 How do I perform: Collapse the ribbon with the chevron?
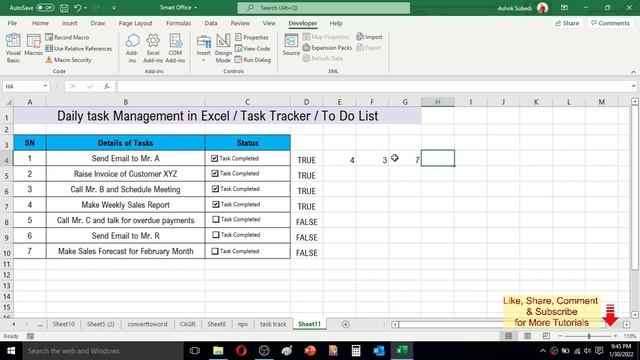(x=633, y=72)
